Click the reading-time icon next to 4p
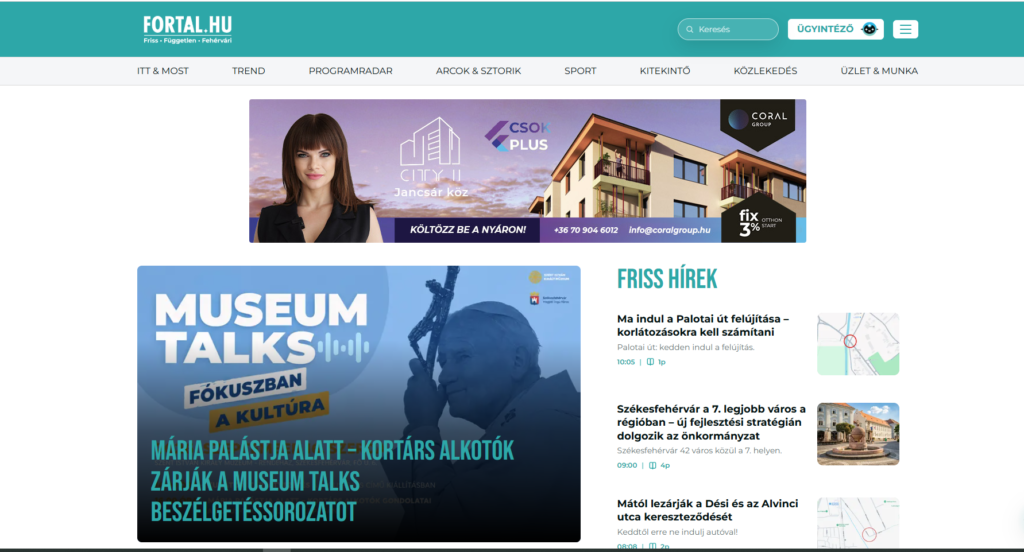Viewport: 1024px width, 552px height. click(652, 466)
